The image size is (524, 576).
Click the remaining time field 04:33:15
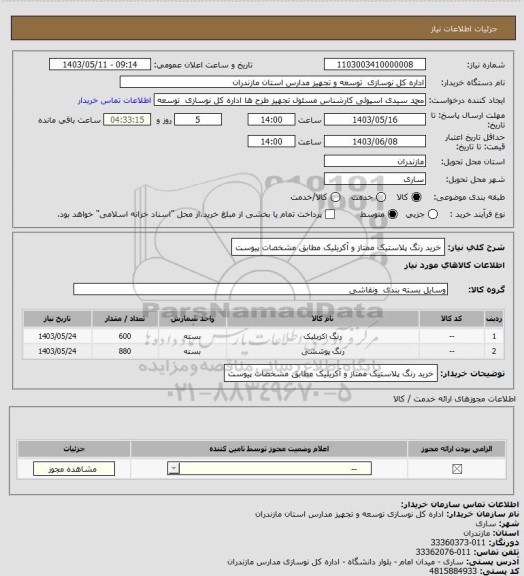[x=127, y=120]
